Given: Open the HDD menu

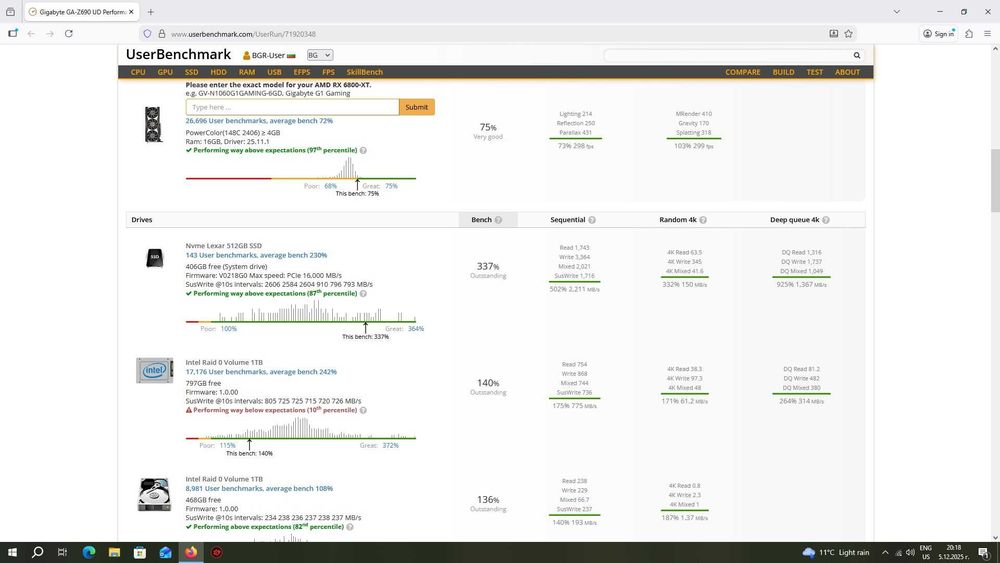Looking at the screenshot, I should click(219, 72).
